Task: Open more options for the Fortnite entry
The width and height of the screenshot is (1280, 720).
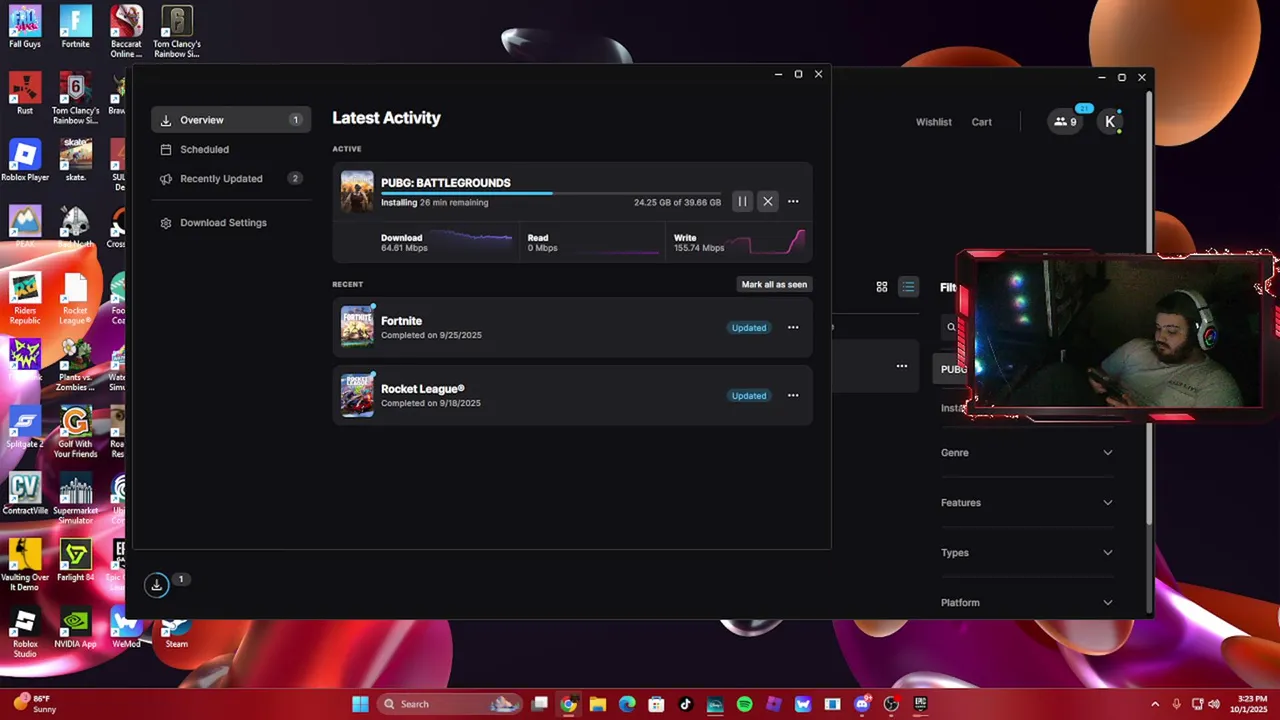Action: point(793,328)
